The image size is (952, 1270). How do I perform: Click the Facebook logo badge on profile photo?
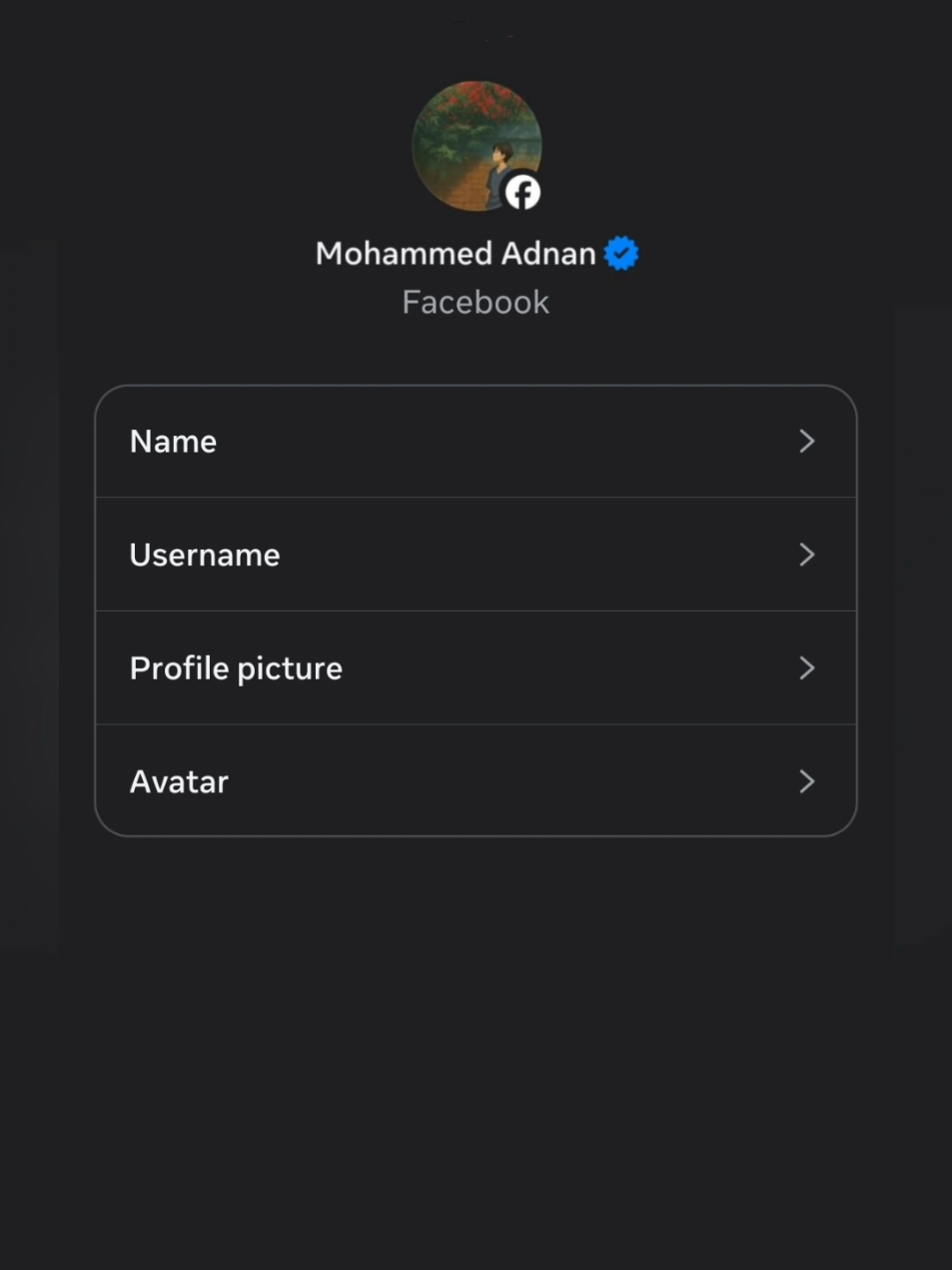tap(521, 192)
